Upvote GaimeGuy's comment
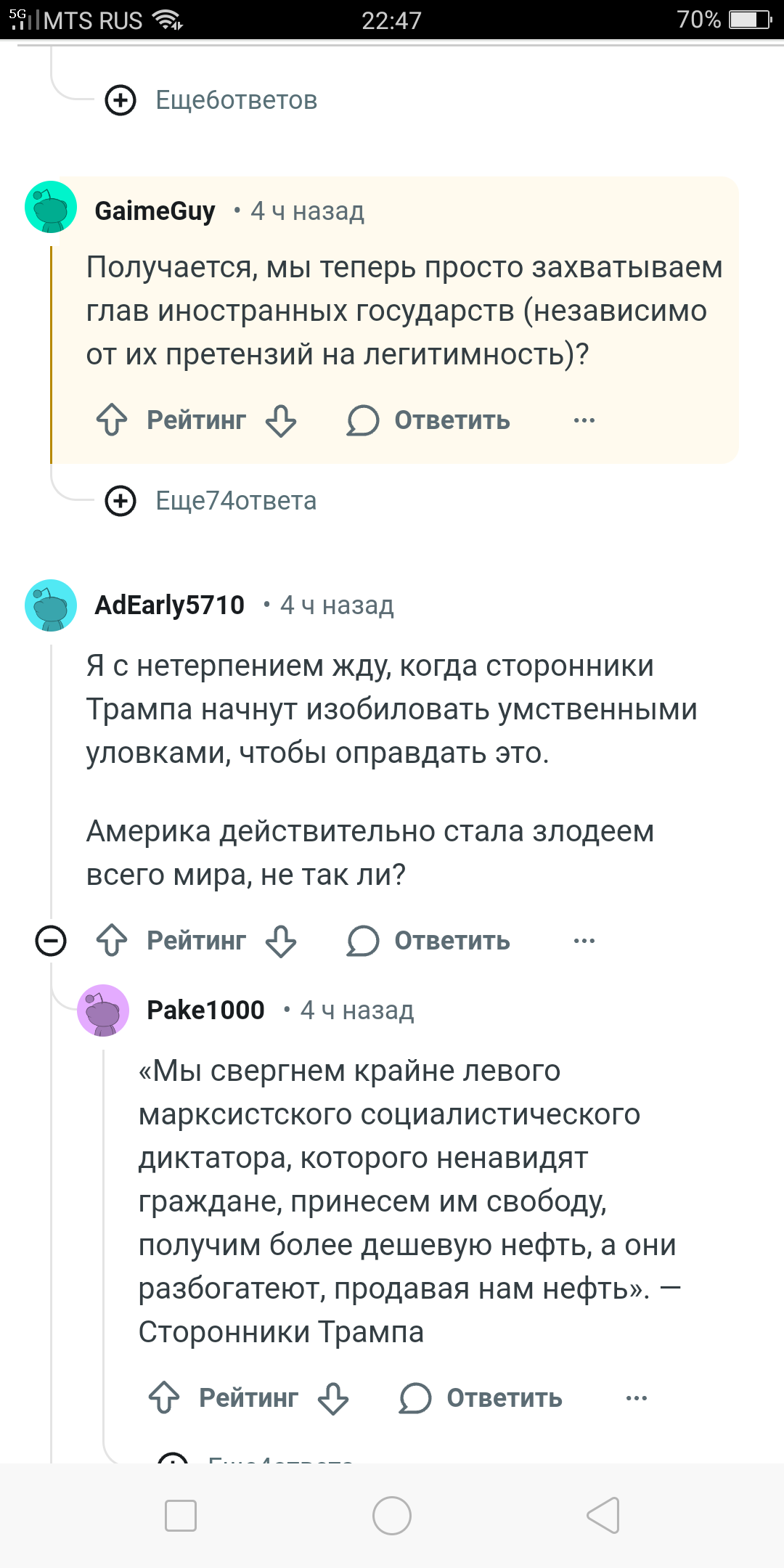Viewport: 784px width, 1568px height. [112, 420]
